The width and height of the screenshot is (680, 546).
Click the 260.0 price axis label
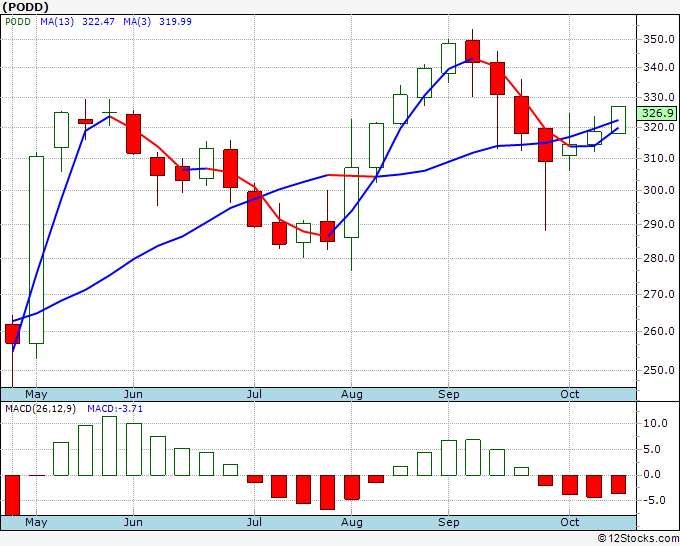[658, 331]
